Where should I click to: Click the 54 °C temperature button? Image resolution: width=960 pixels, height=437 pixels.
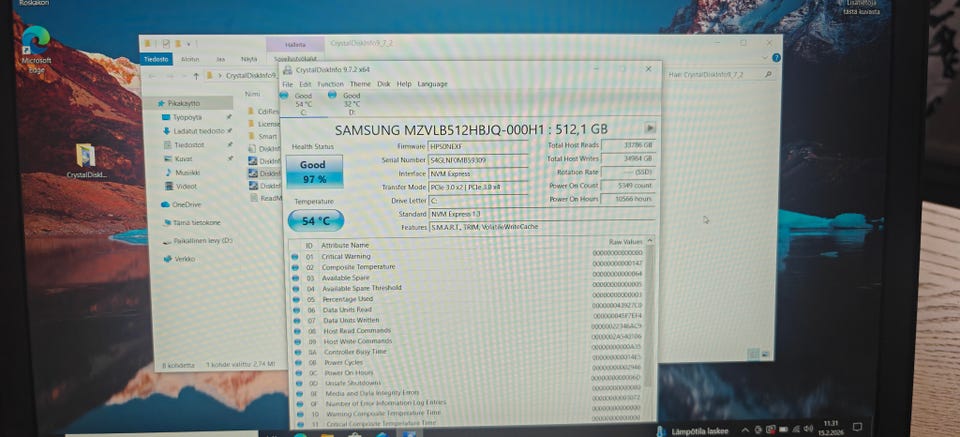(x=316, y=221)
